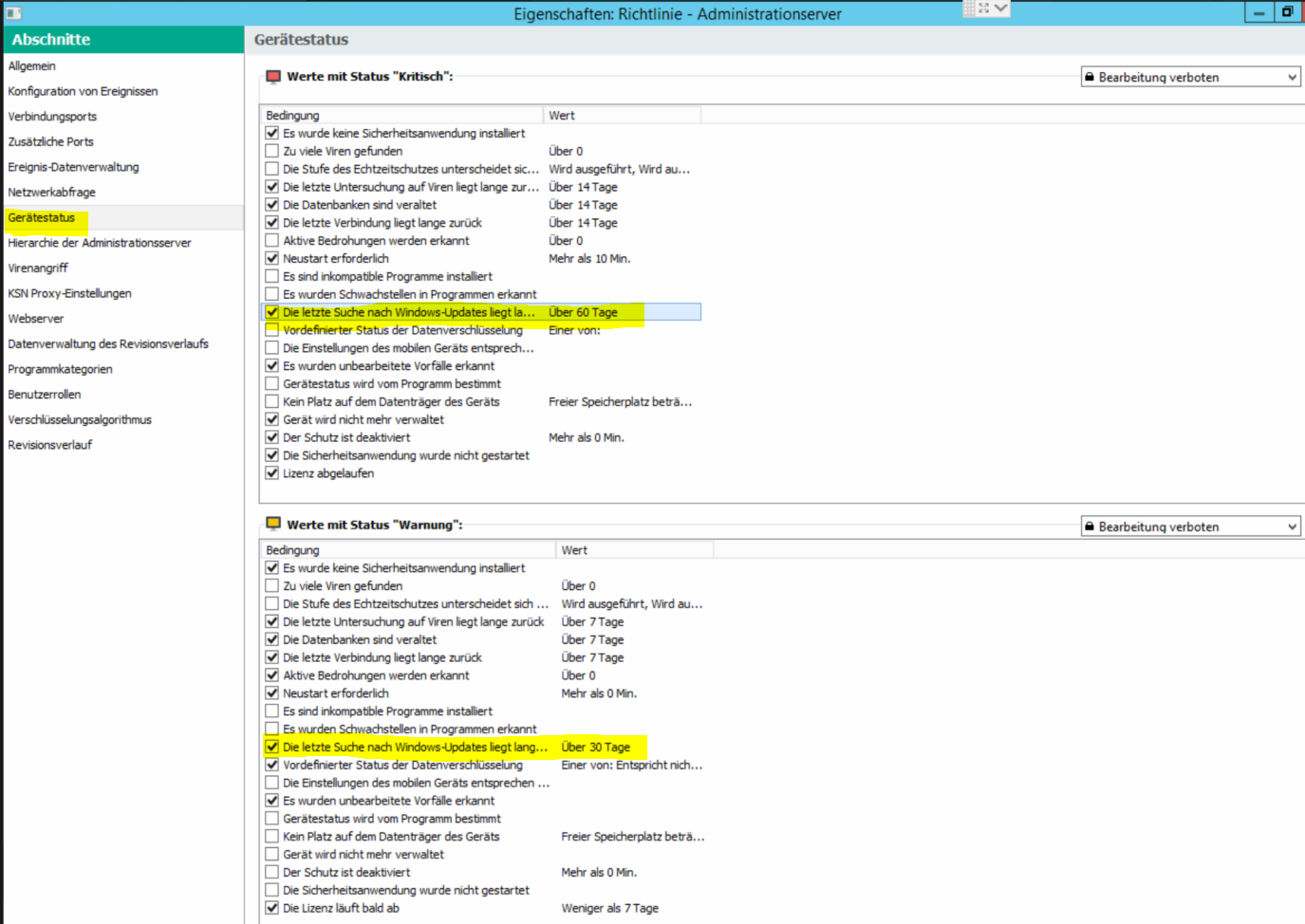Uncheck "Vordefinierter Status der Datenverschlüsselung" under Warnung
This screenshot has height=924, width=1305.
pos(272,765)
